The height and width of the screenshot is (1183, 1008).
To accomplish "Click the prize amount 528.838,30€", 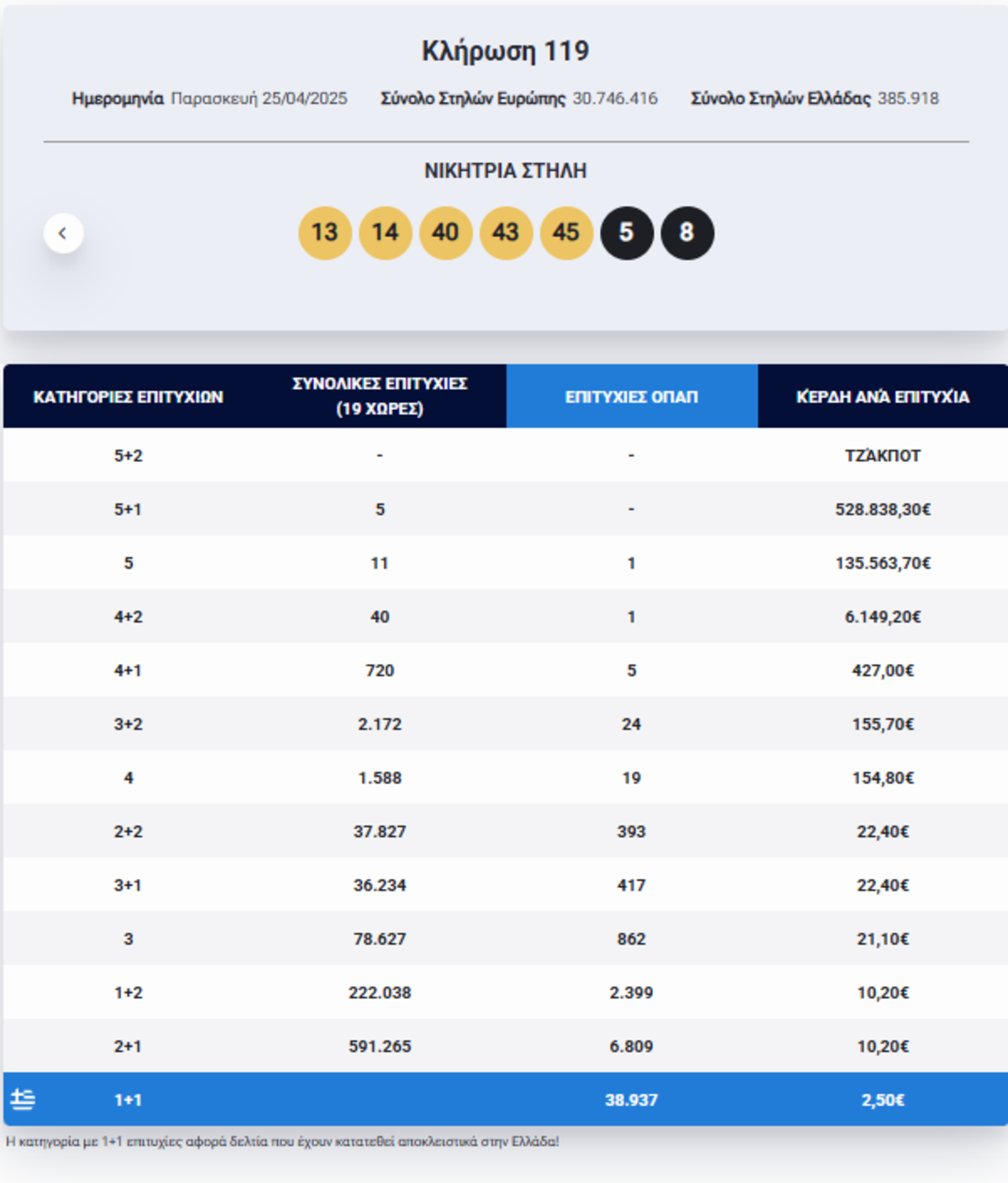I will coord(883,509).
